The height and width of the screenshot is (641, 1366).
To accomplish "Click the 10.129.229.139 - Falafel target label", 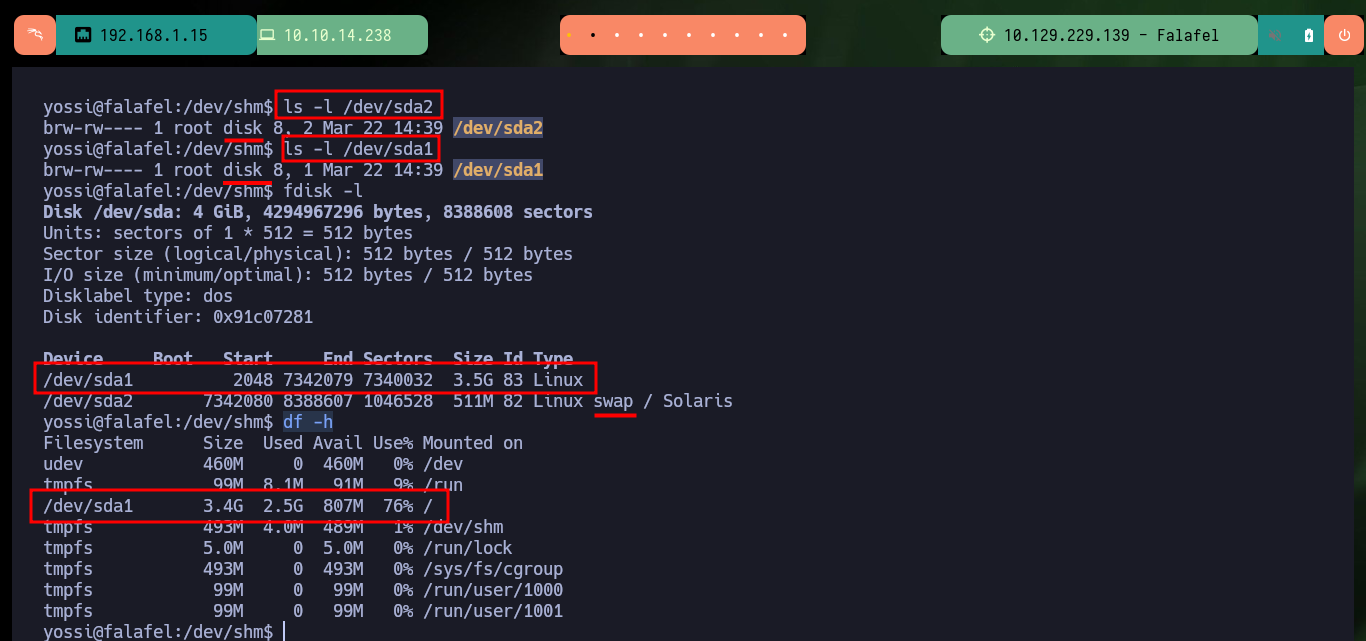I will click(x=1111, y=35).
